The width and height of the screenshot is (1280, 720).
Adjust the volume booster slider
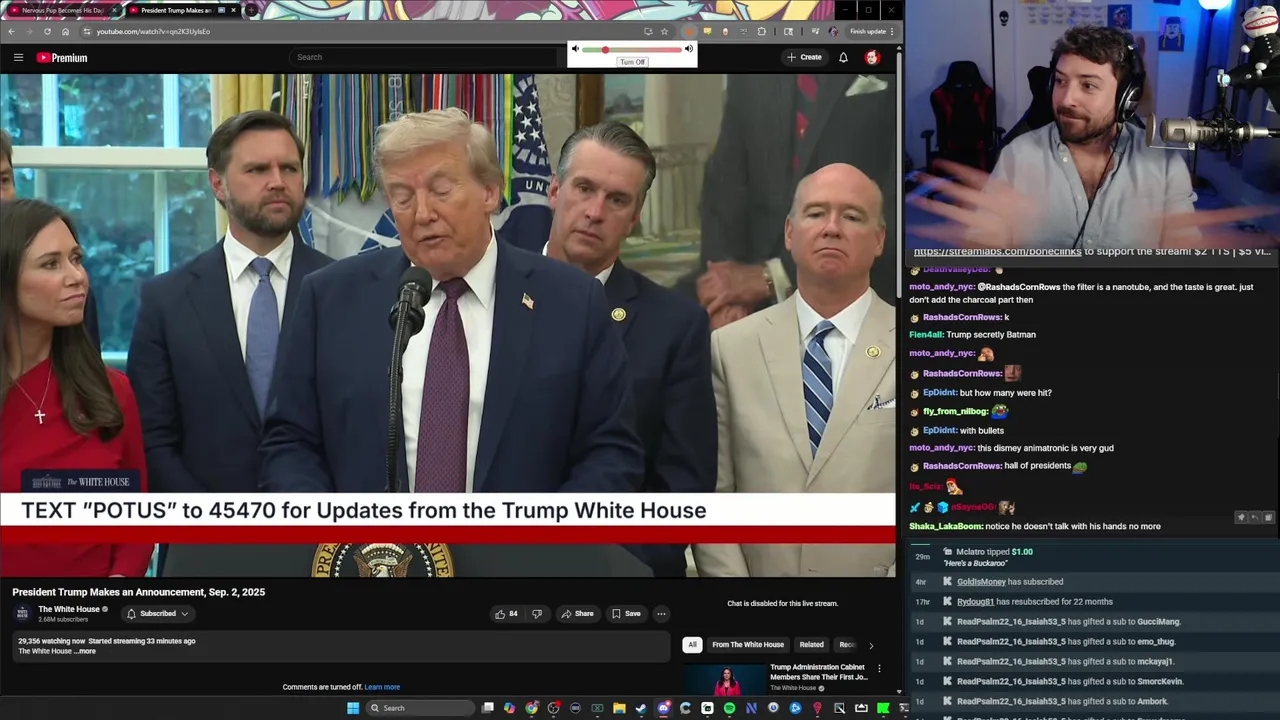click(x=631, y=49)
